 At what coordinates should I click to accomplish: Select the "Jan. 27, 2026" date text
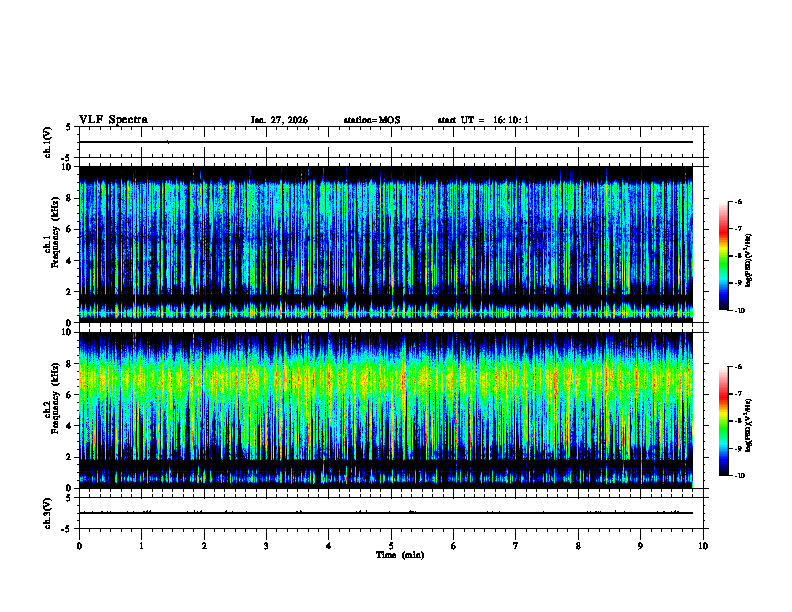pyautogui.click(x=279, y=120)
